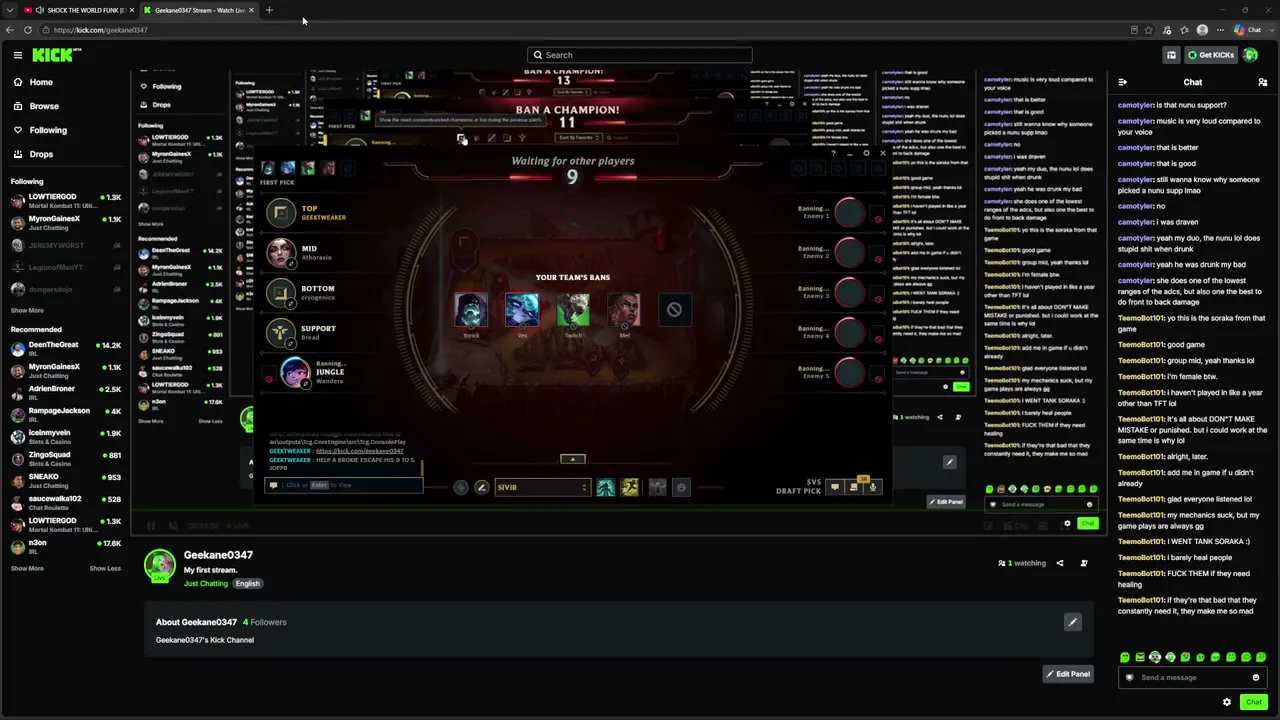Select the second summoner spell icon

coord(630,487)
